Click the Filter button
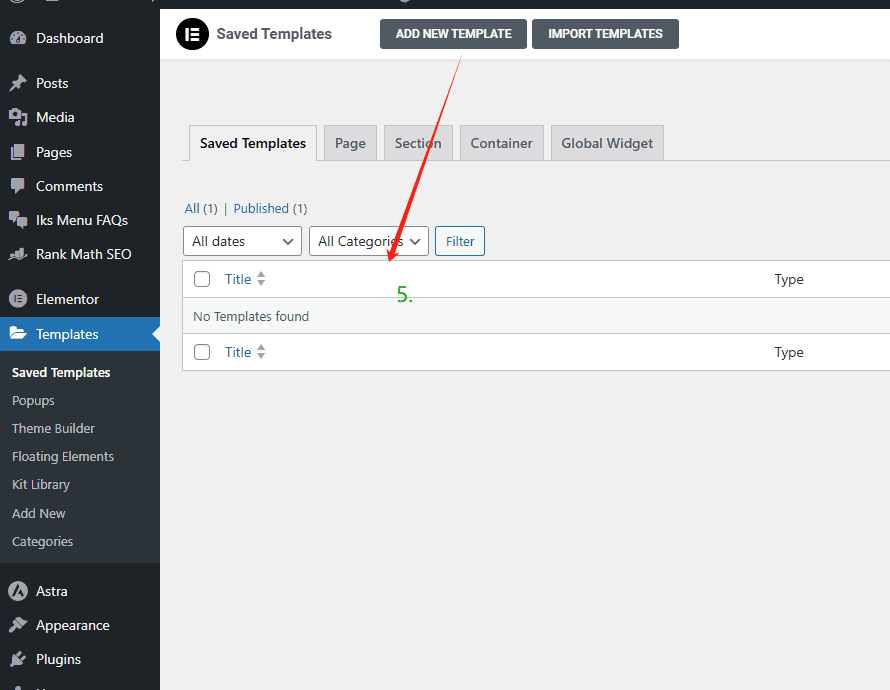The width and height of the screenshot is (890, 690). click(x=460, y=241)
